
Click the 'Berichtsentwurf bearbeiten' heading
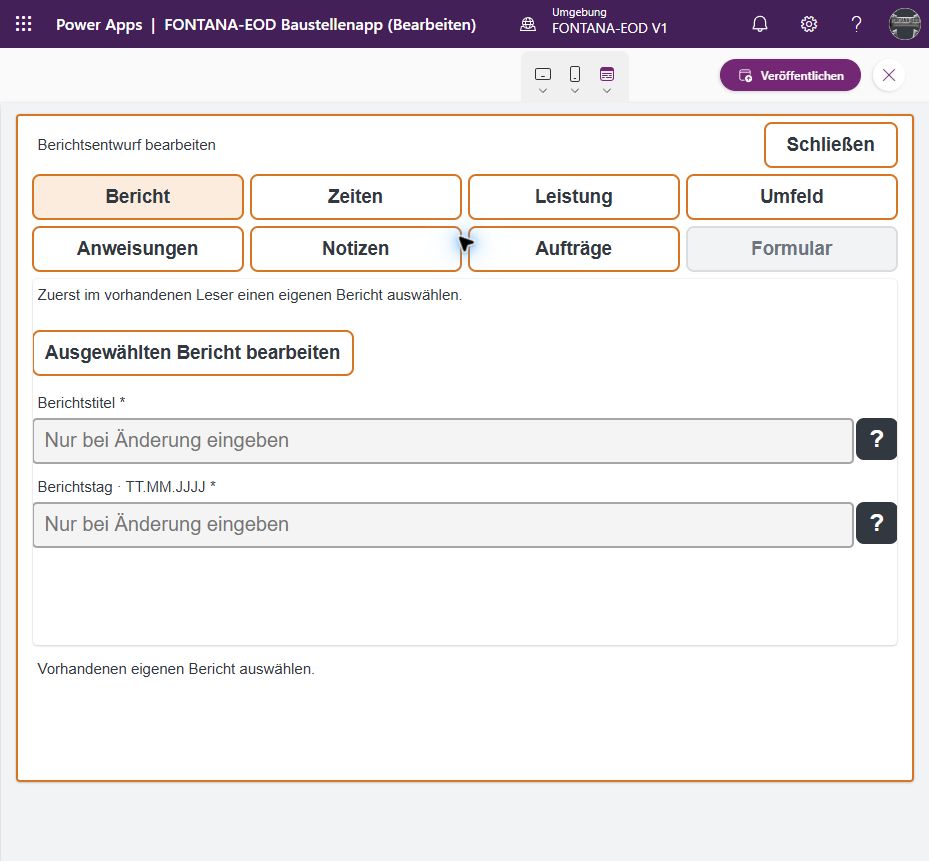tap(127, 145)
